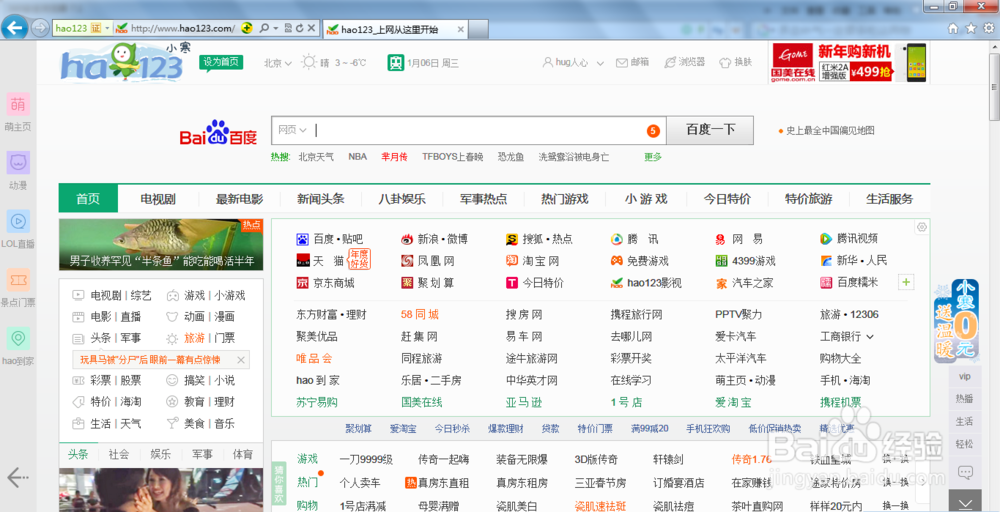Click the green plus add-site icon
Screen dimensions: 1000x512
(906, 282)
